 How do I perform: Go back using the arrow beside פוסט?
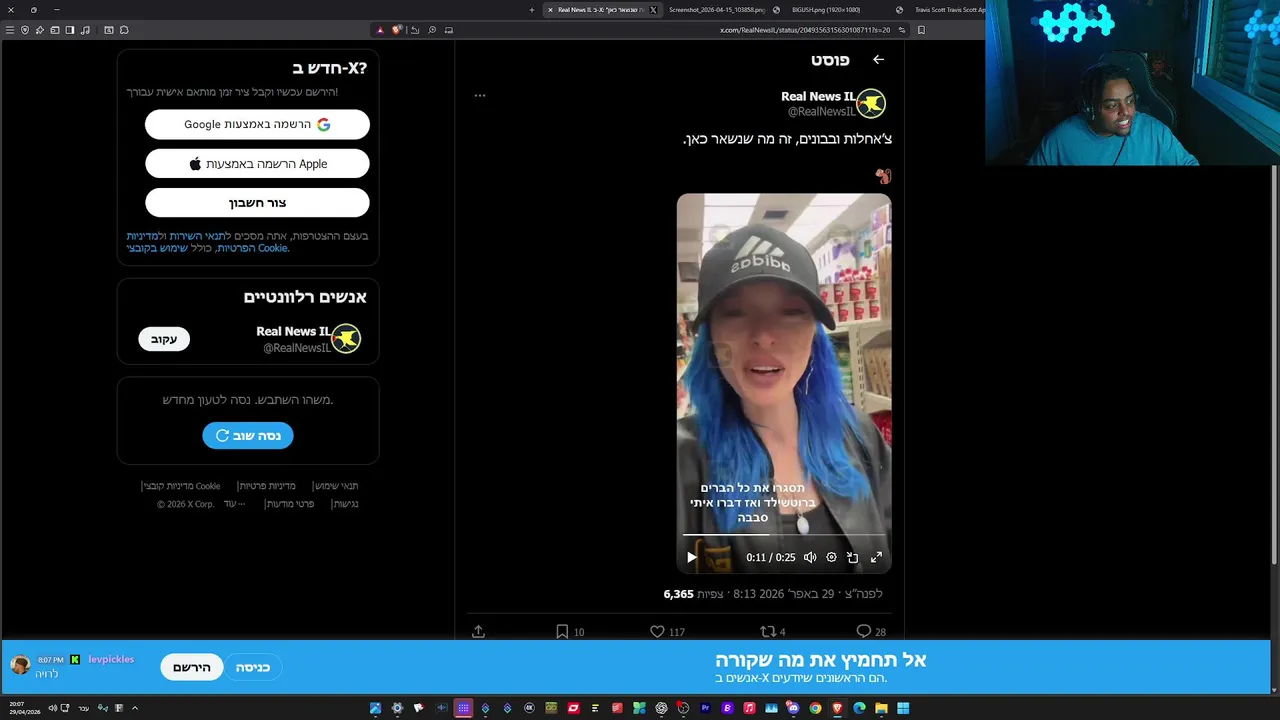(x=878, y=60)
